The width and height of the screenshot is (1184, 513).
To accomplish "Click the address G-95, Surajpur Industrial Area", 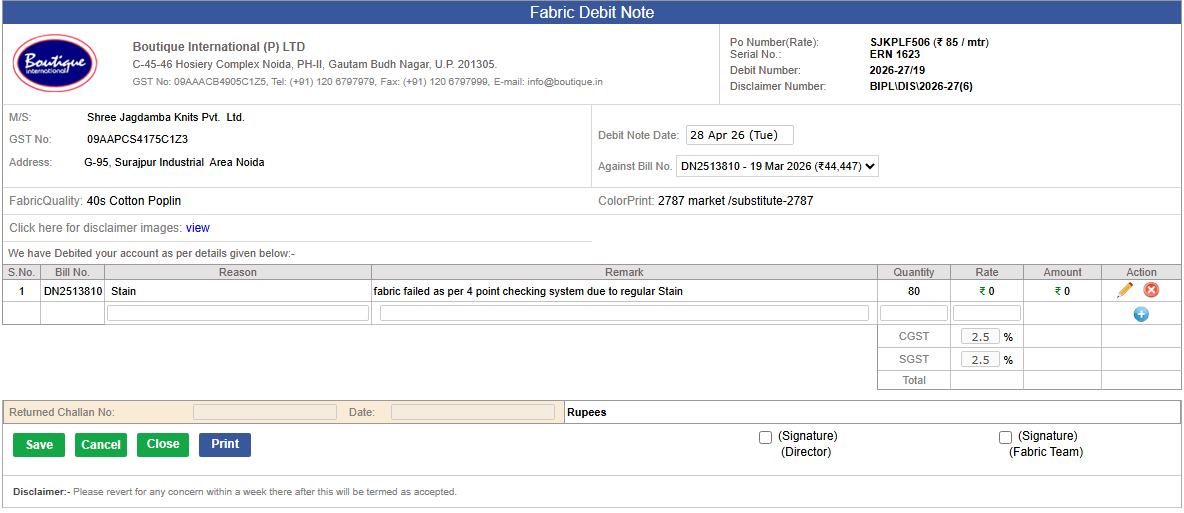I will [x=174, y=162].
